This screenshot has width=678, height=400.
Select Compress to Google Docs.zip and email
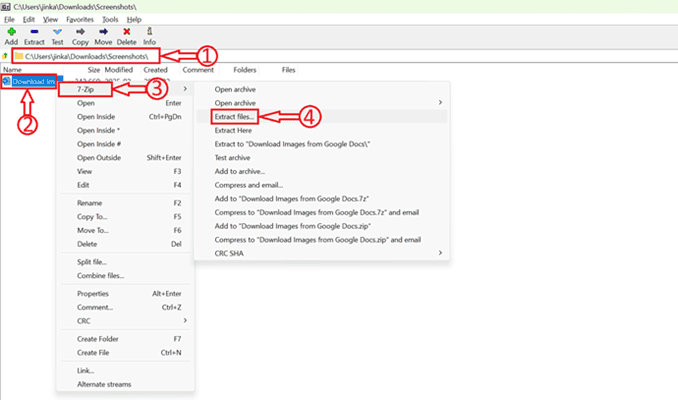(x=322, y=240)
